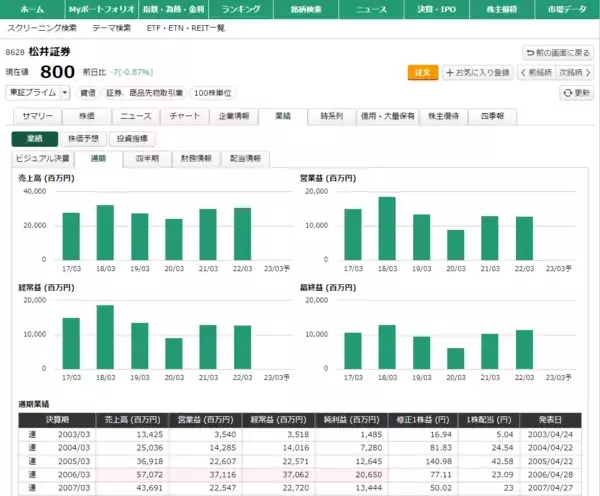Select the 四半期 tab

click(x=147, y=159)
